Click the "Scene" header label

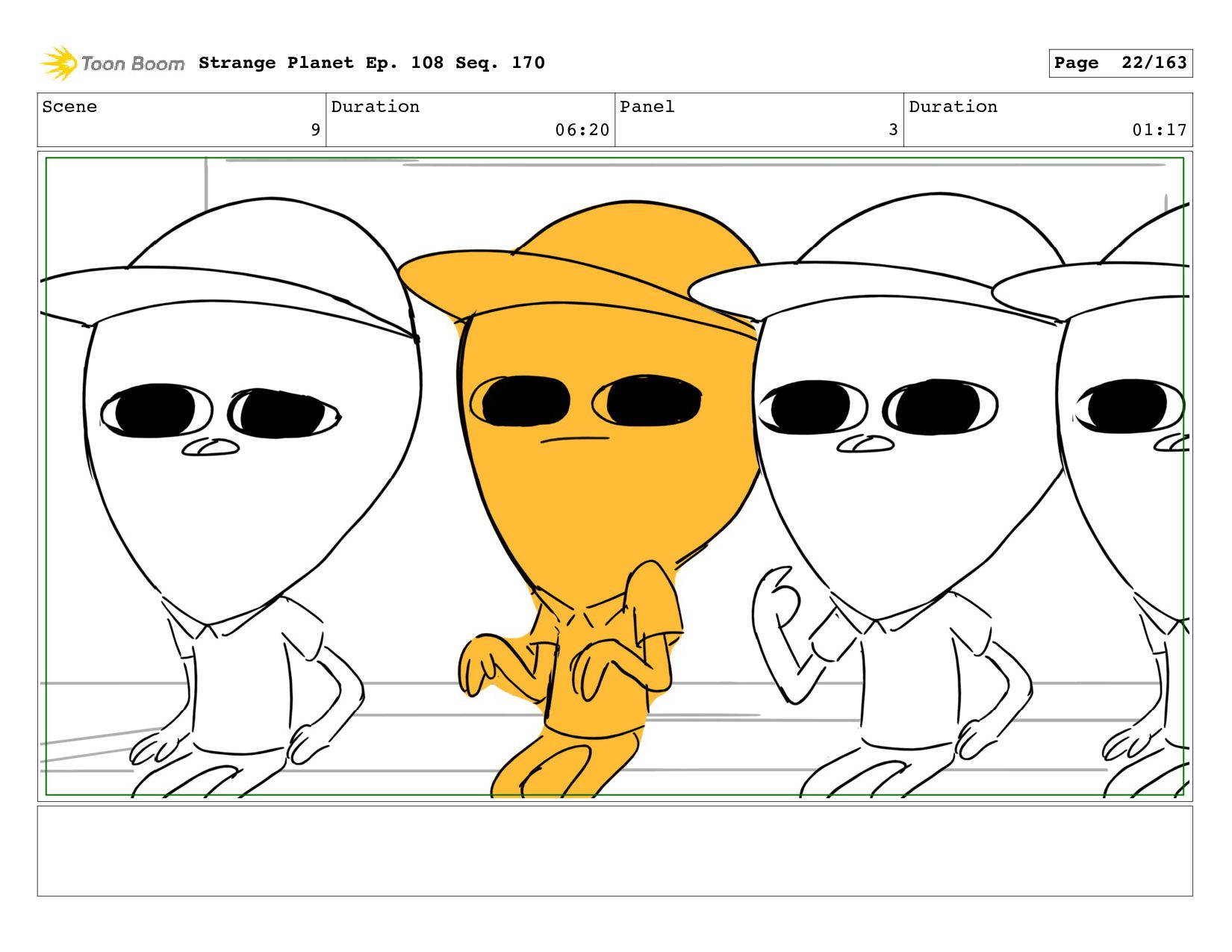click(69, 107)
